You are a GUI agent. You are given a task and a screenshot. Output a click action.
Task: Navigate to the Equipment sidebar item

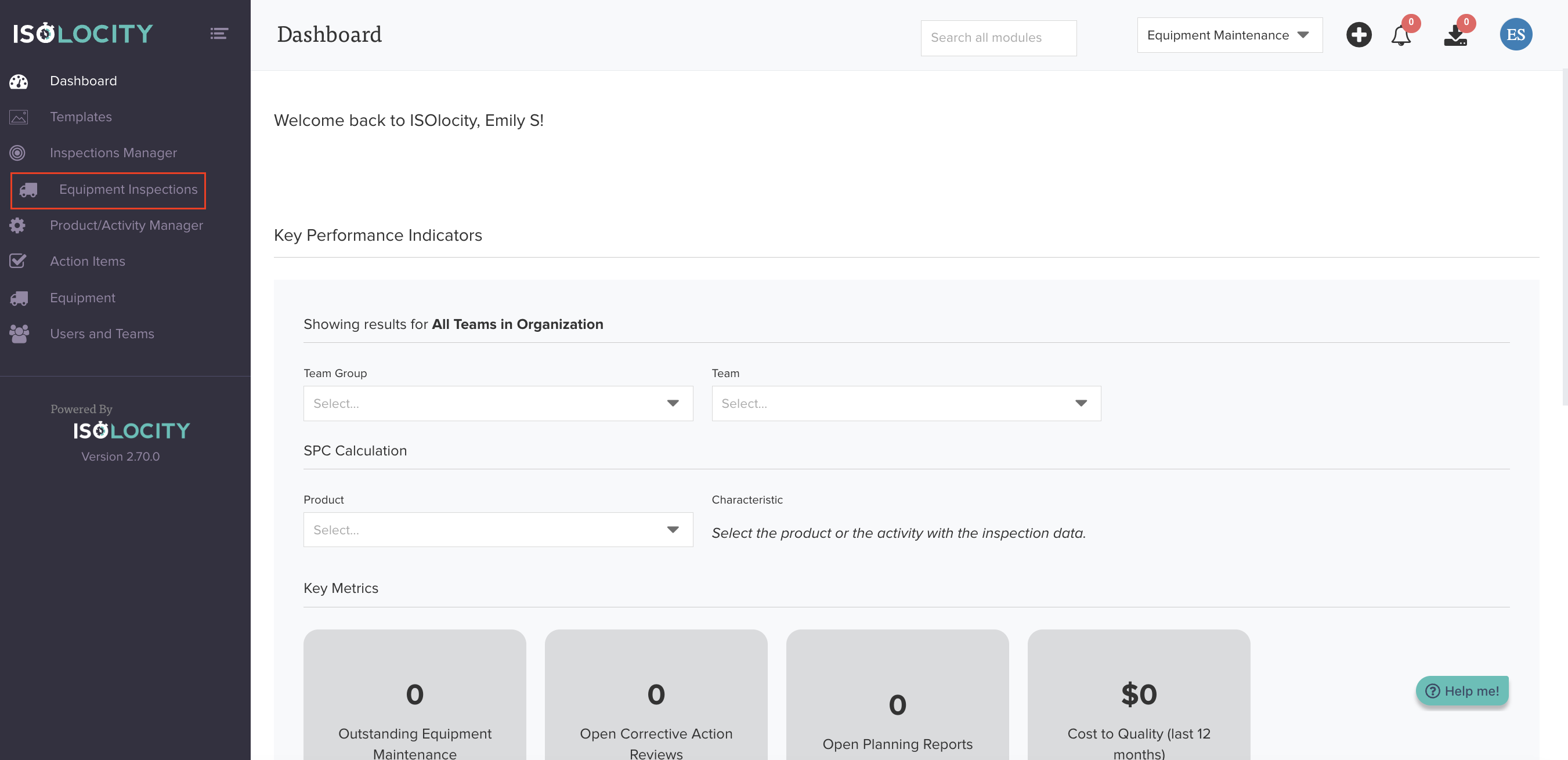(x=82, y=298)
